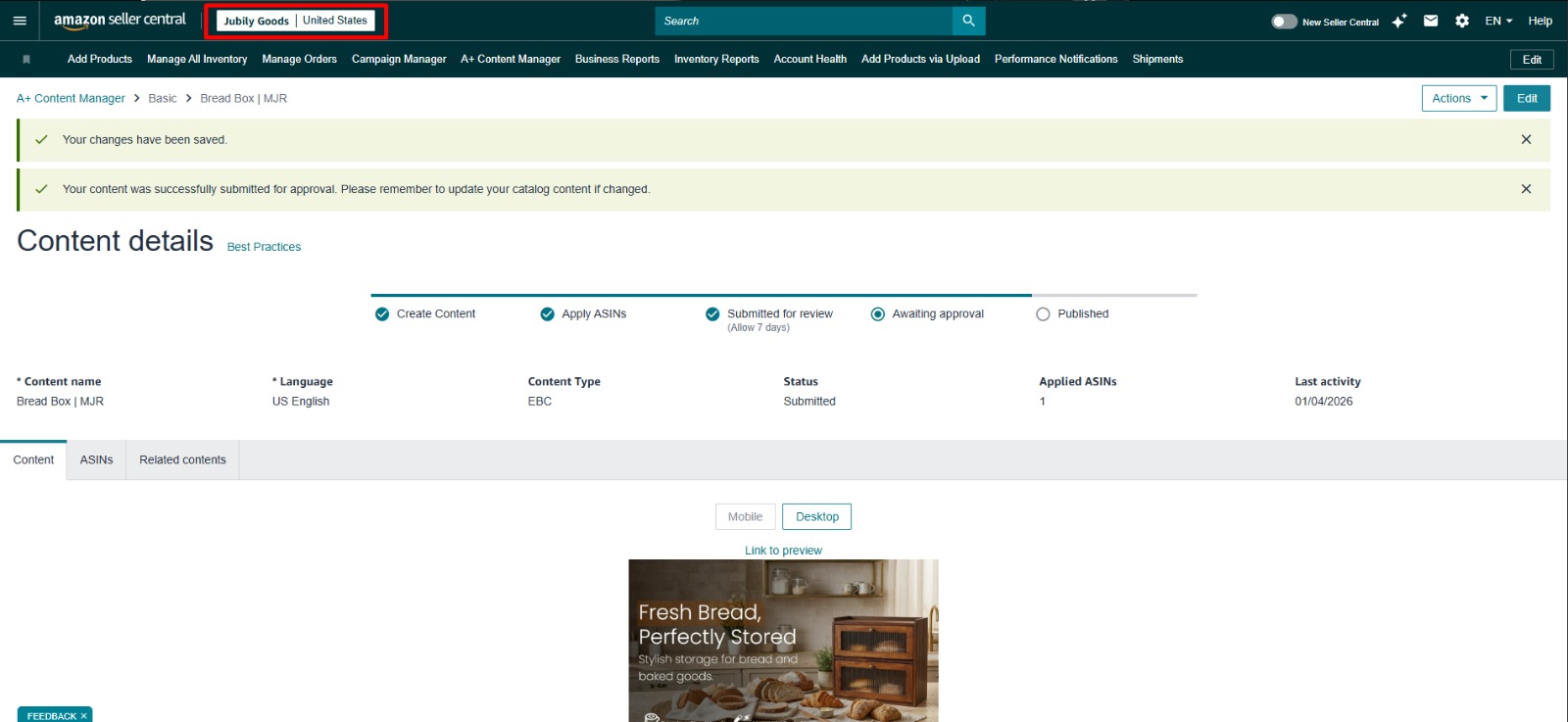Open the hamburger main menu
Image resolution: width=1568 pixels, height=722 pixels.
click(x=20, y=21)
